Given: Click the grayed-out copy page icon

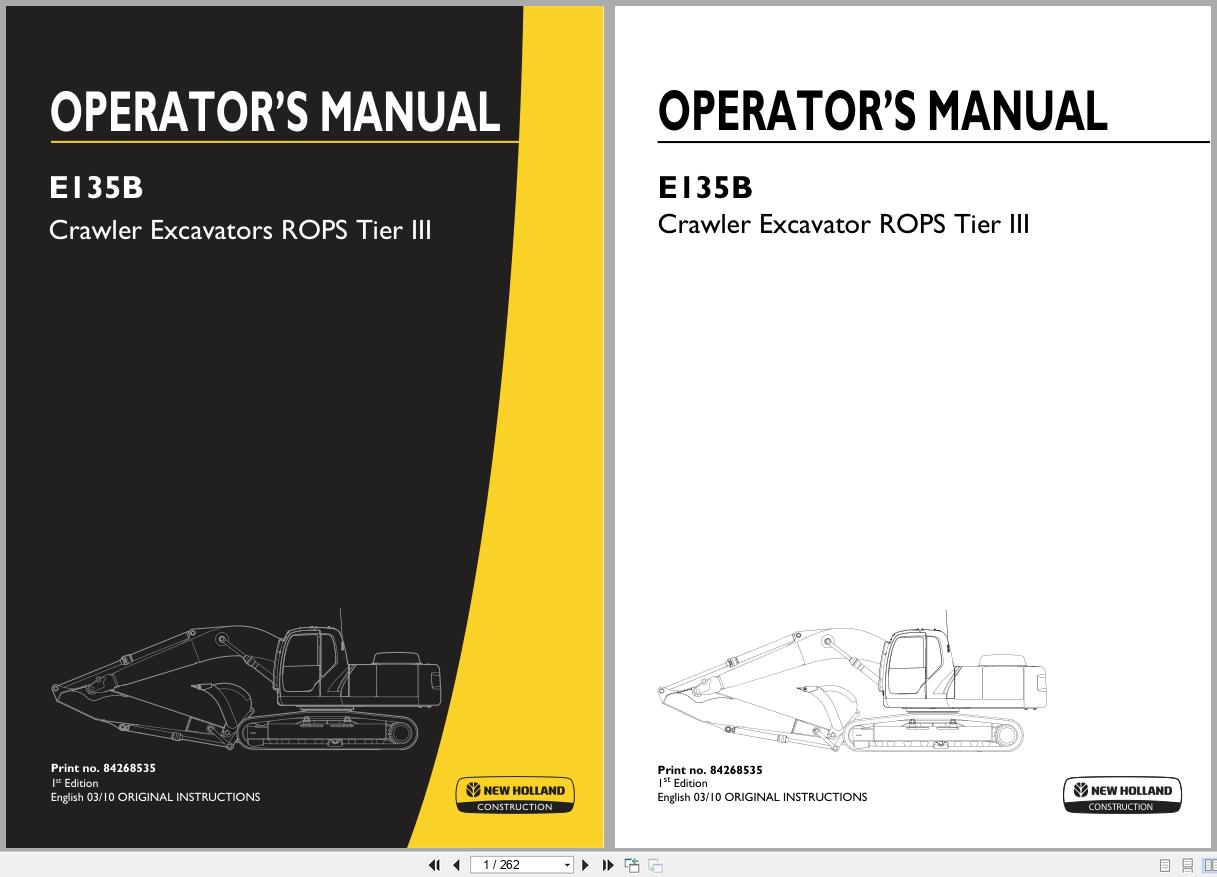Looking at the screenshot, I should coord(658,864).
